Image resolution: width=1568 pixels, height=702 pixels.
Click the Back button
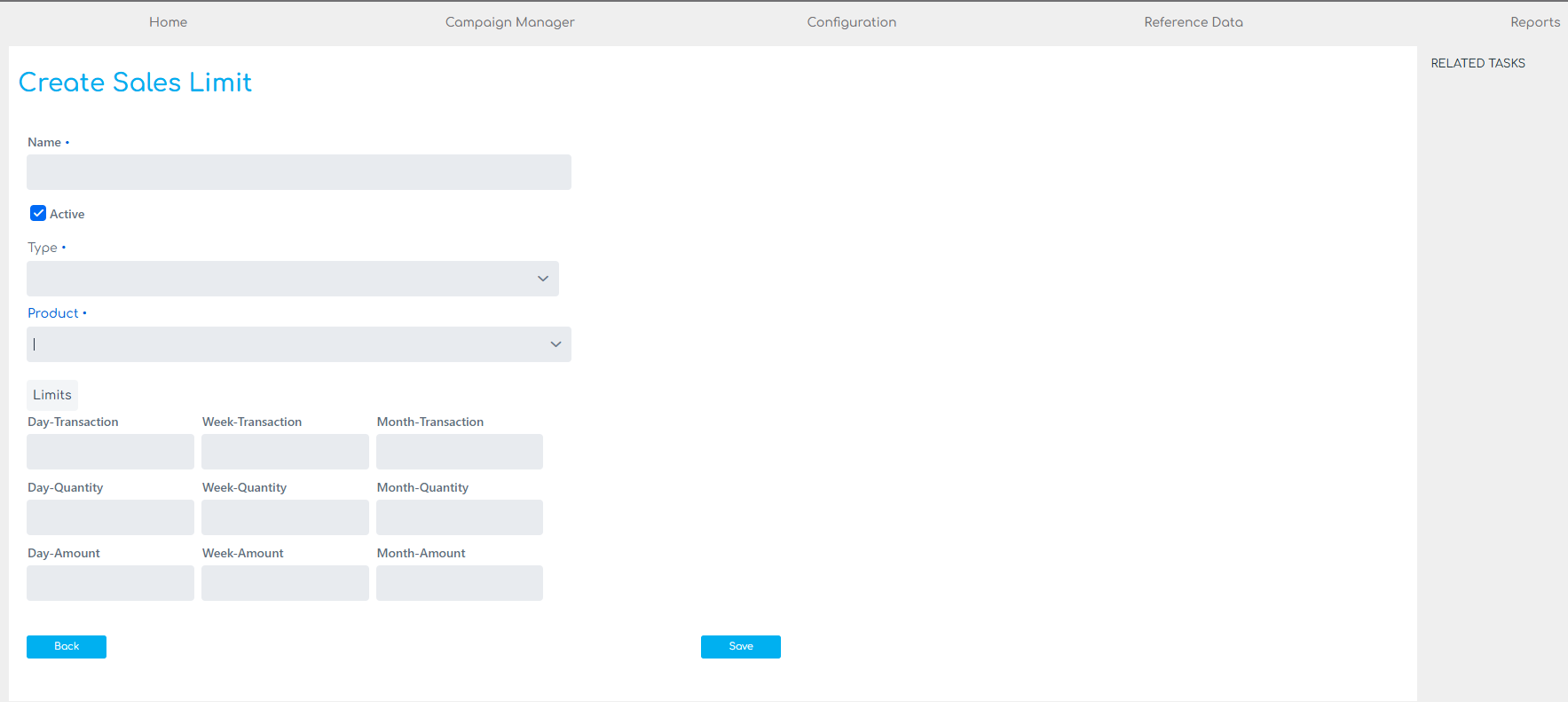click(x=67, y=647)
